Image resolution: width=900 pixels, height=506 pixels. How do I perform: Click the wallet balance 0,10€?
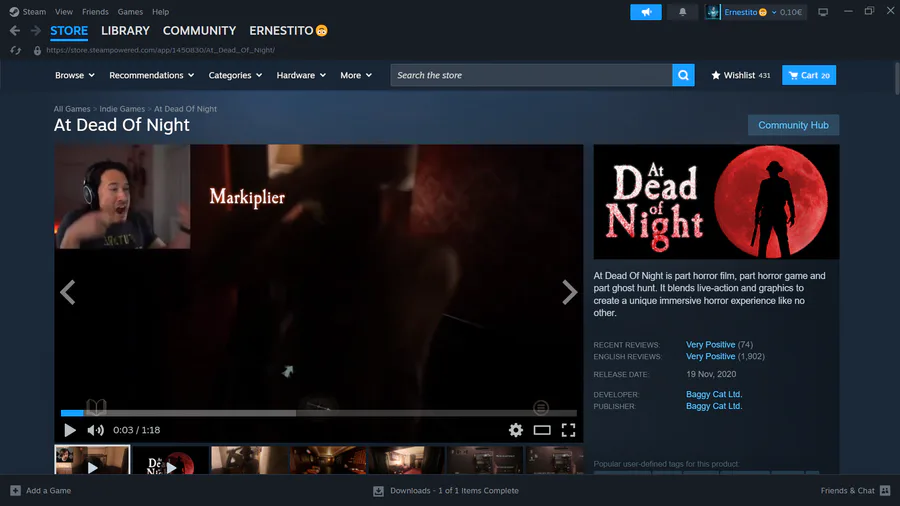tap(791, 12)
